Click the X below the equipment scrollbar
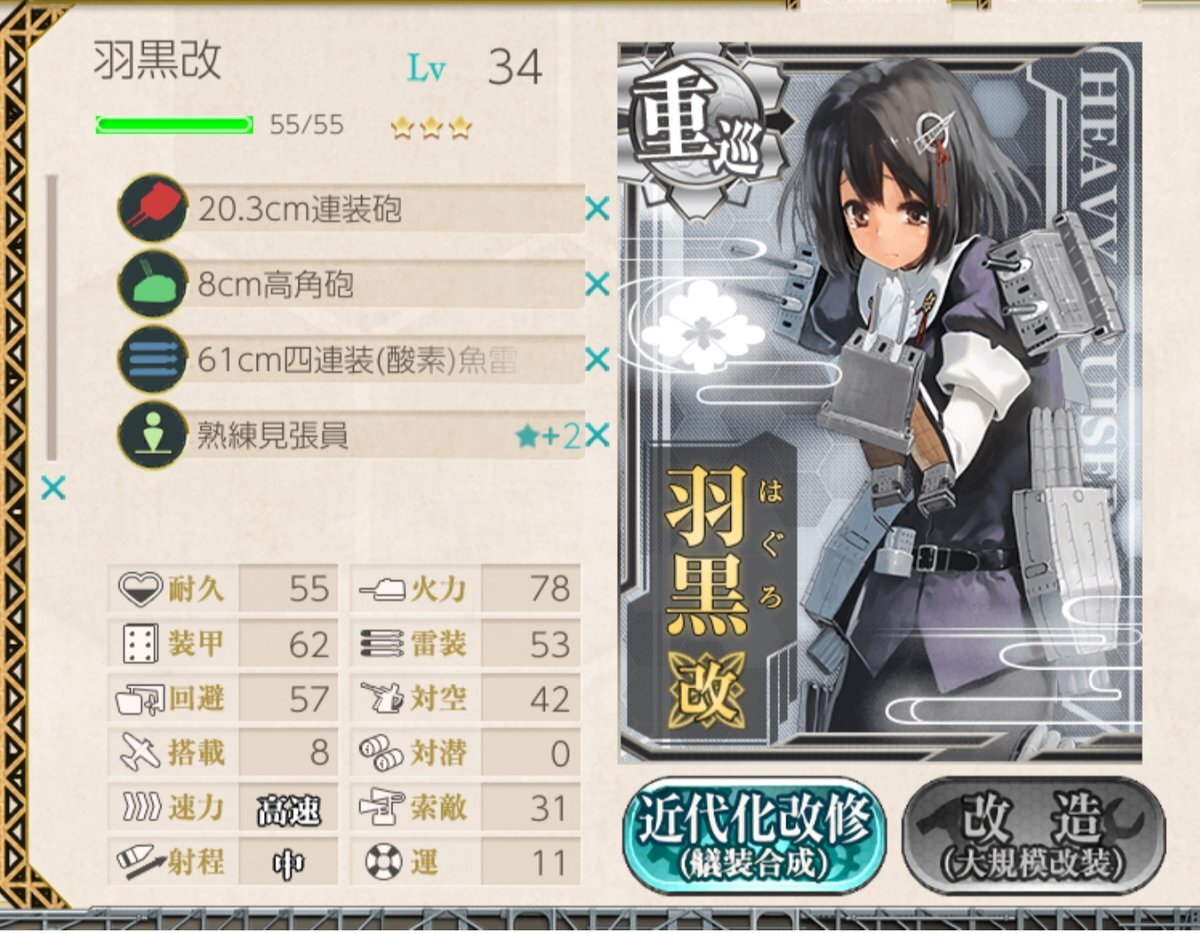 point(53,488)
